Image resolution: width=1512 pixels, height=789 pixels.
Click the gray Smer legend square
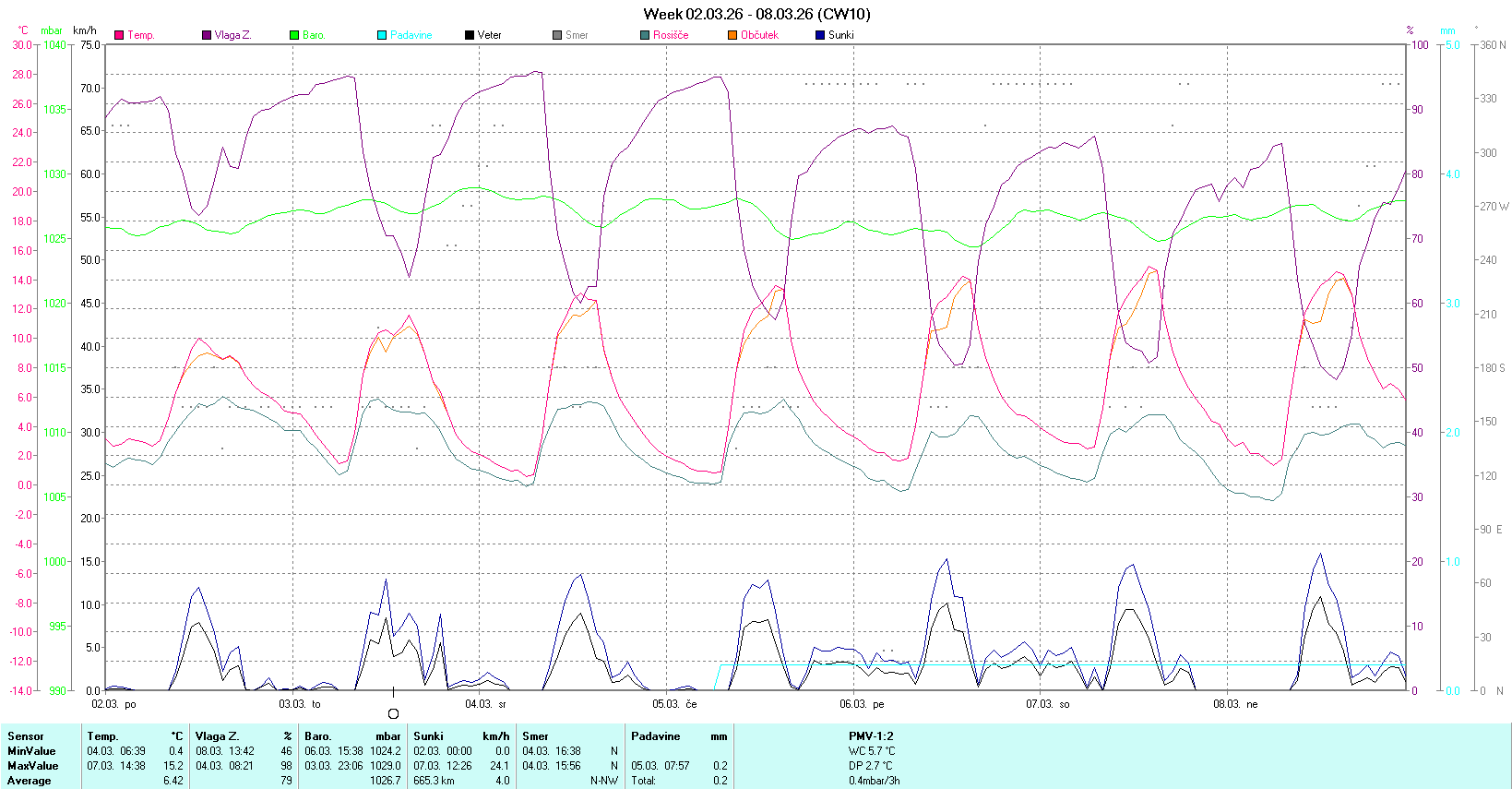point(557,35)
